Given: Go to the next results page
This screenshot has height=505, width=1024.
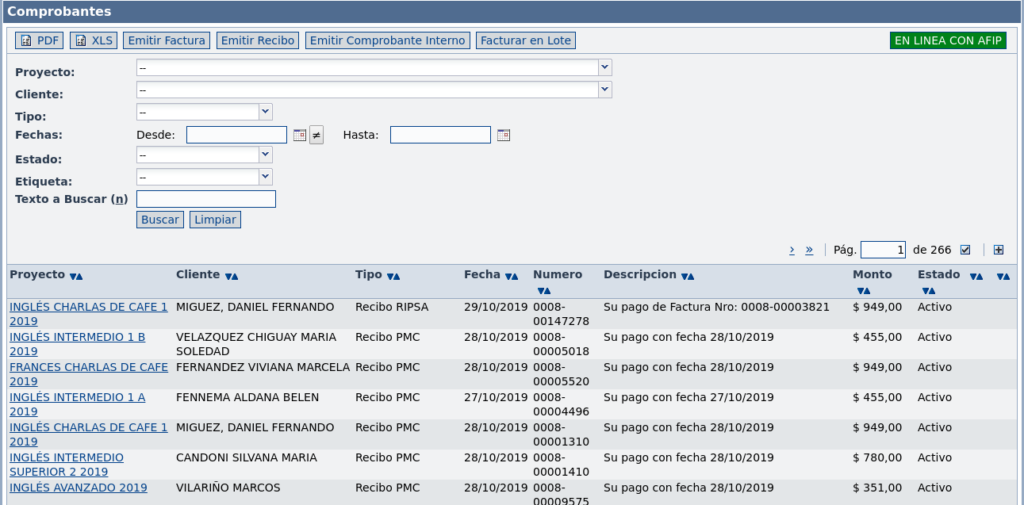Looking at the screenshot, I should [792, 250].
